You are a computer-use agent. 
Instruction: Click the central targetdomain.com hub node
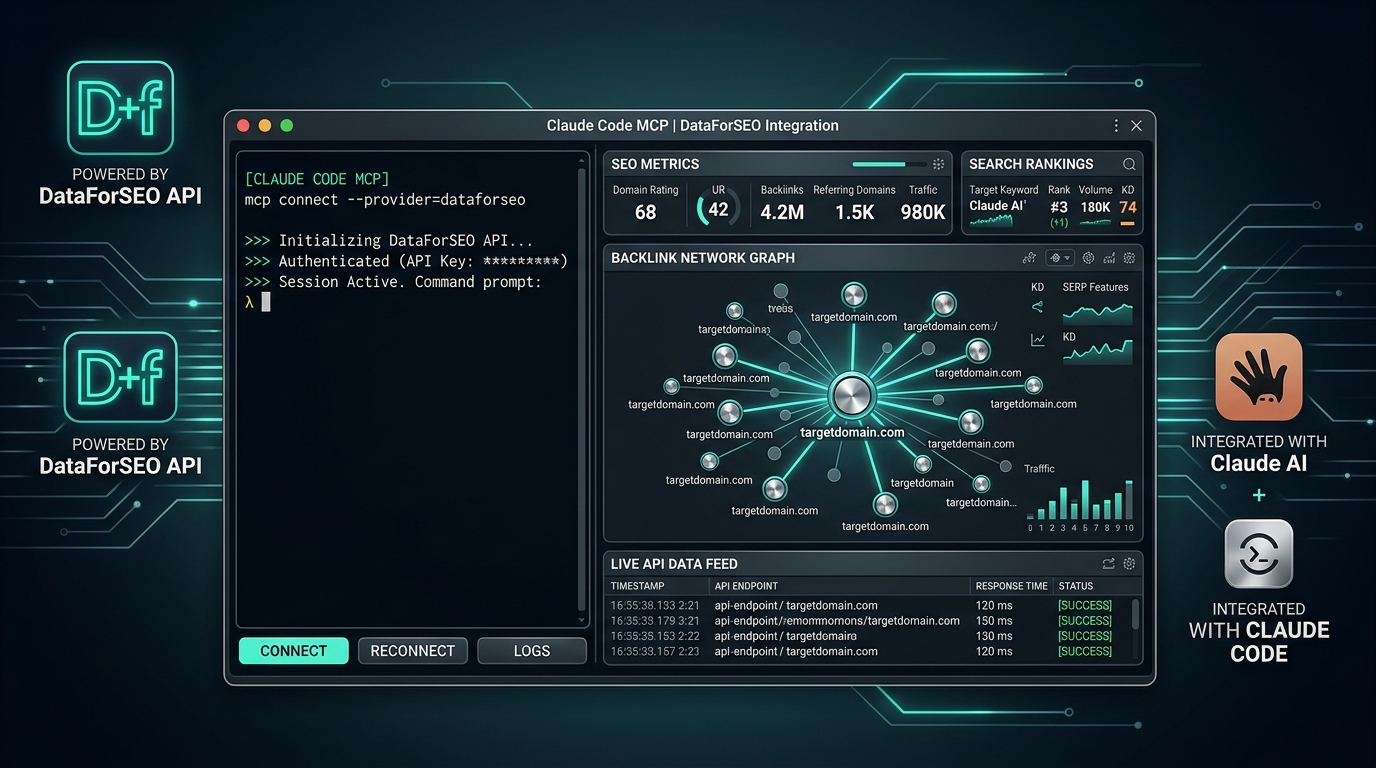pyautogui.click(x=853, y=396)
